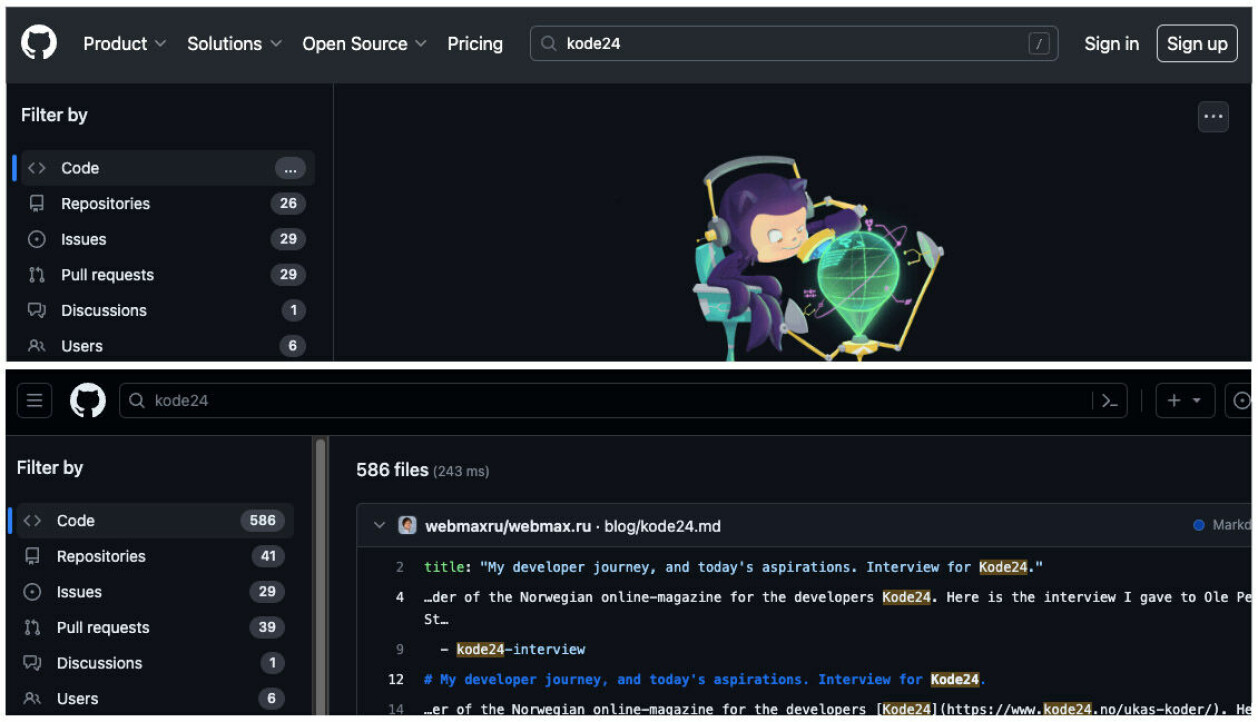
Task: Select the Issues filter on the signed-in page
Action: coord(154,592)
